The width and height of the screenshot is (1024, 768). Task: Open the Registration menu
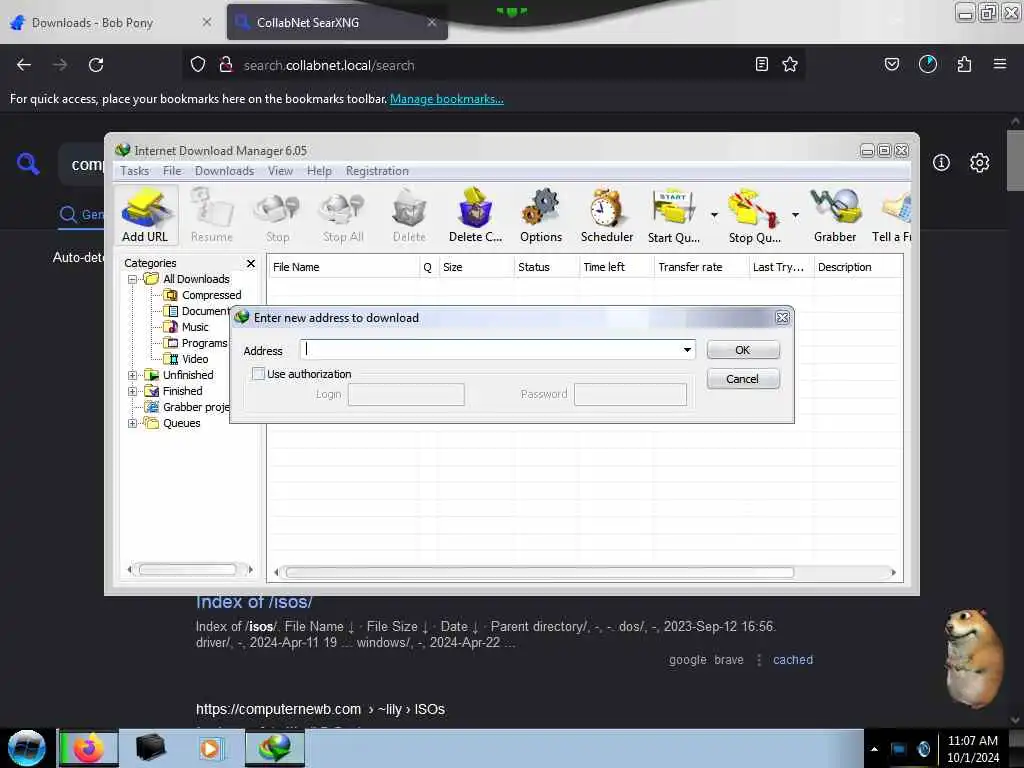pos(377,170)
